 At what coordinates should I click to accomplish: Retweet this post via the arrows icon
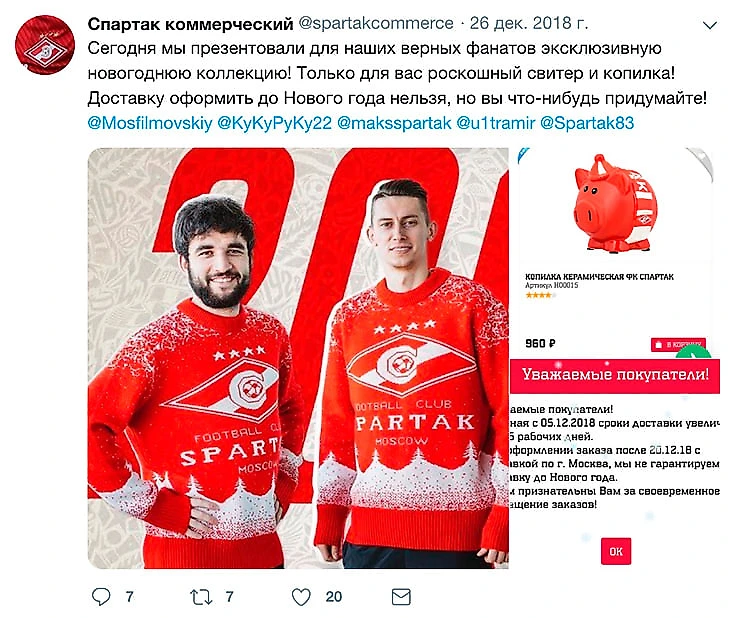(x=201, y=597)
